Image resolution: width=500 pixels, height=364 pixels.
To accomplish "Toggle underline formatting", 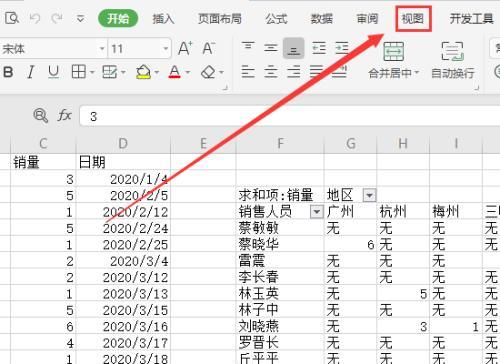I will click(x=53, y=72).
